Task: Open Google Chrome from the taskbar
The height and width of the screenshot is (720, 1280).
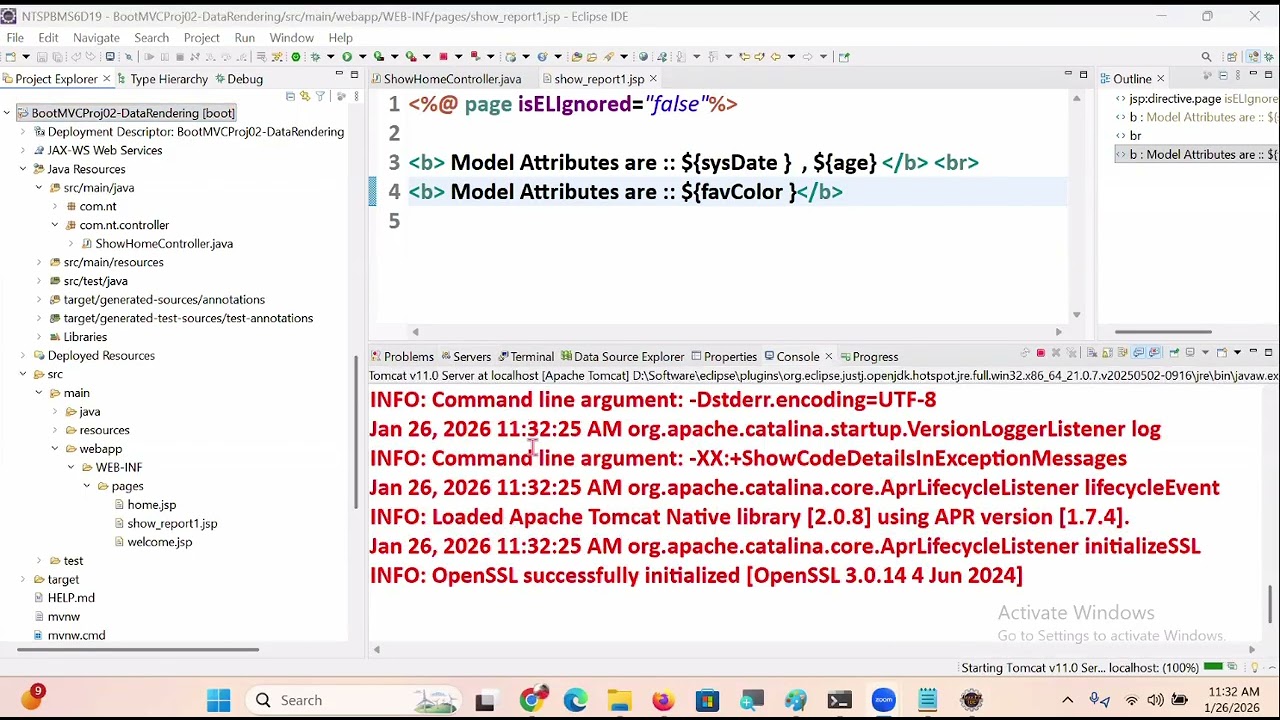Action: 531,700
